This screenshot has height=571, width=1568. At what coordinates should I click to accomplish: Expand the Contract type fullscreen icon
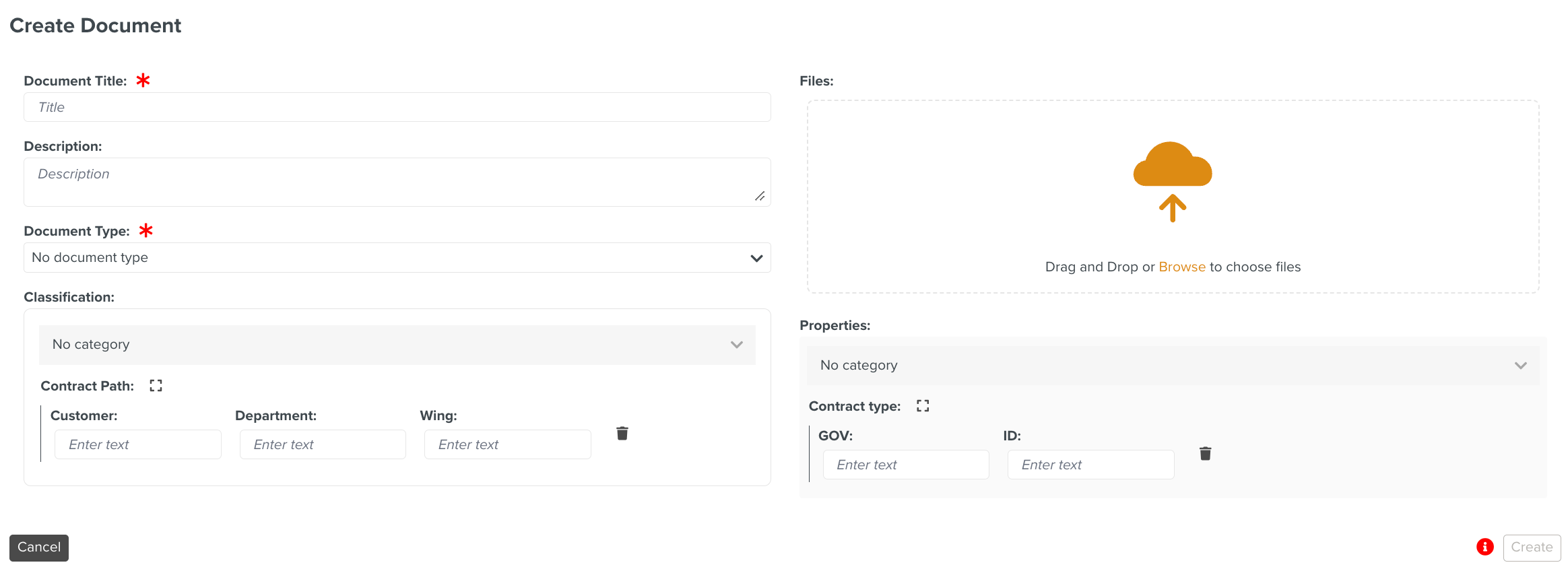(922, 406)
